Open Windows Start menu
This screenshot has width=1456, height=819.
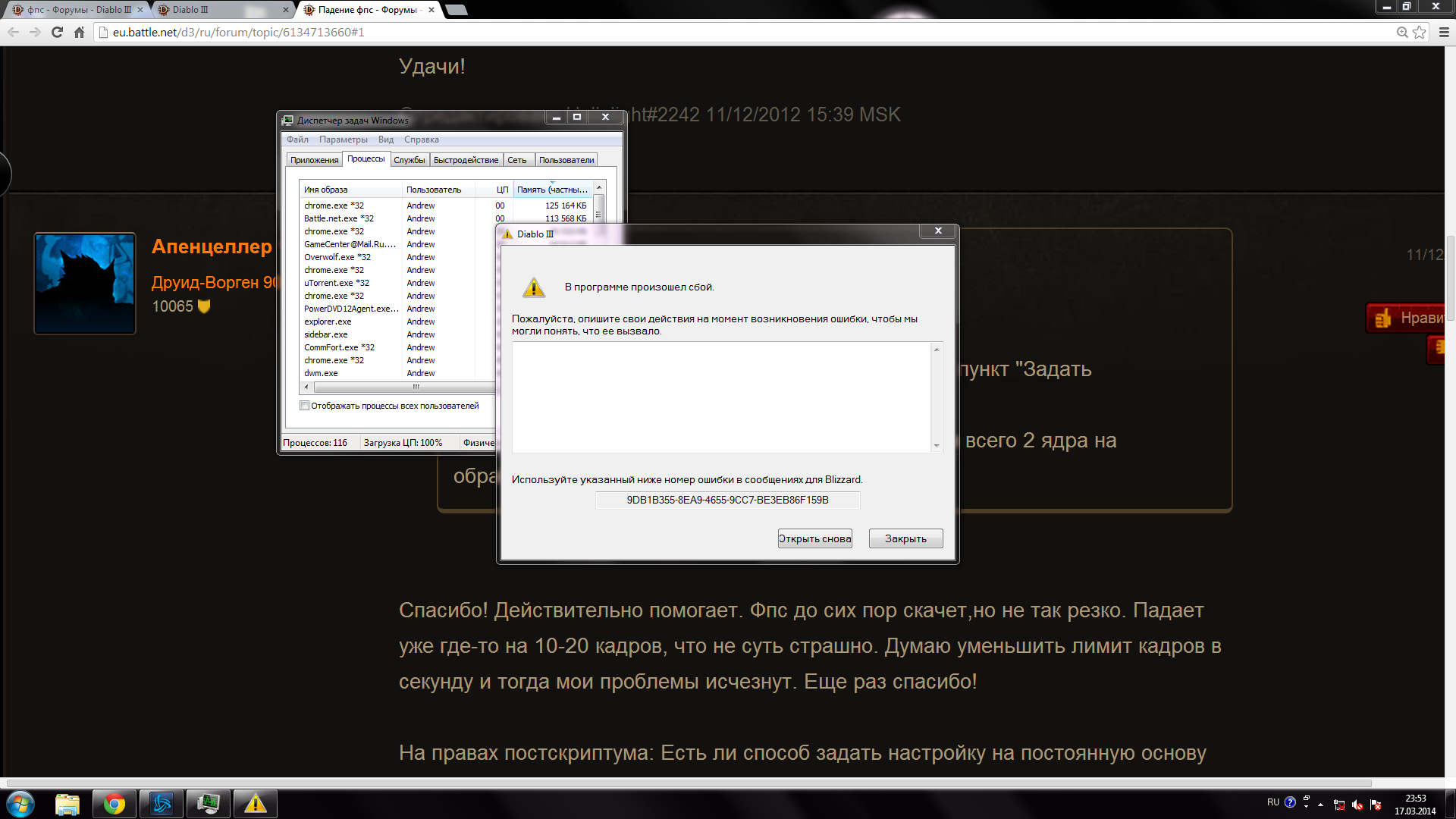pyautogui.click(x=20, y=804)
